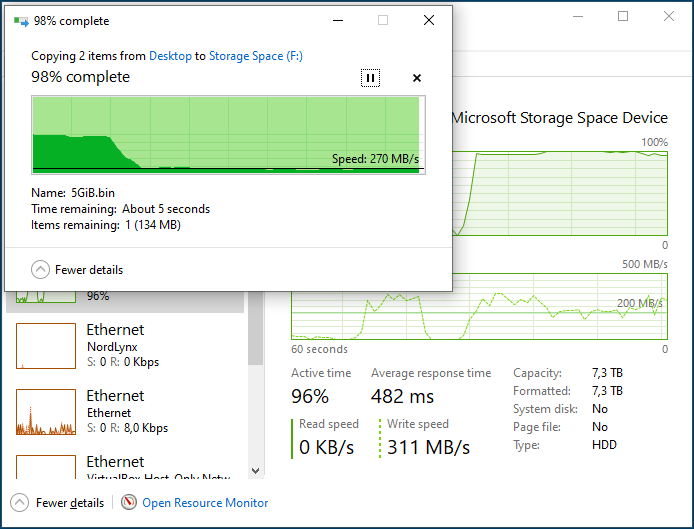Screen dimensions: 694x529
Task: Collapse copy dialog with Fewer details chevron
Action: (x=40, y=270)
